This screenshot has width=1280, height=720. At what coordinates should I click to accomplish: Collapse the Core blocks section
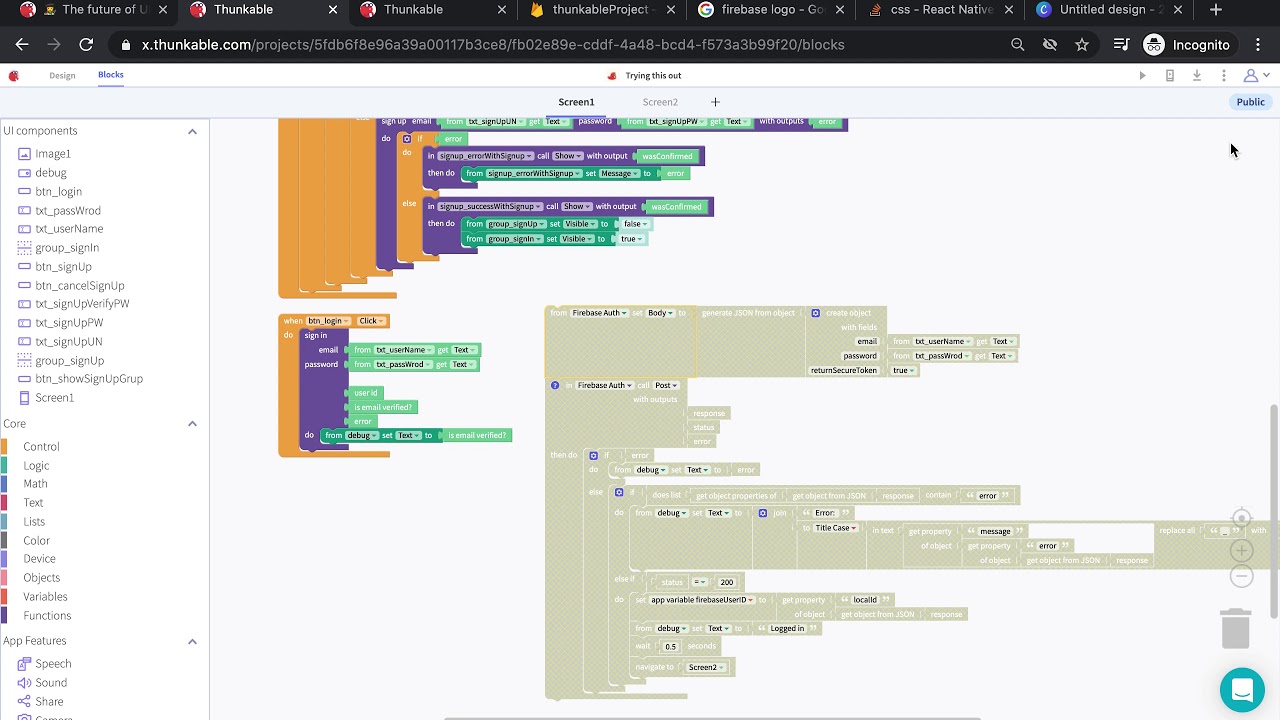[x=192, y=424]
